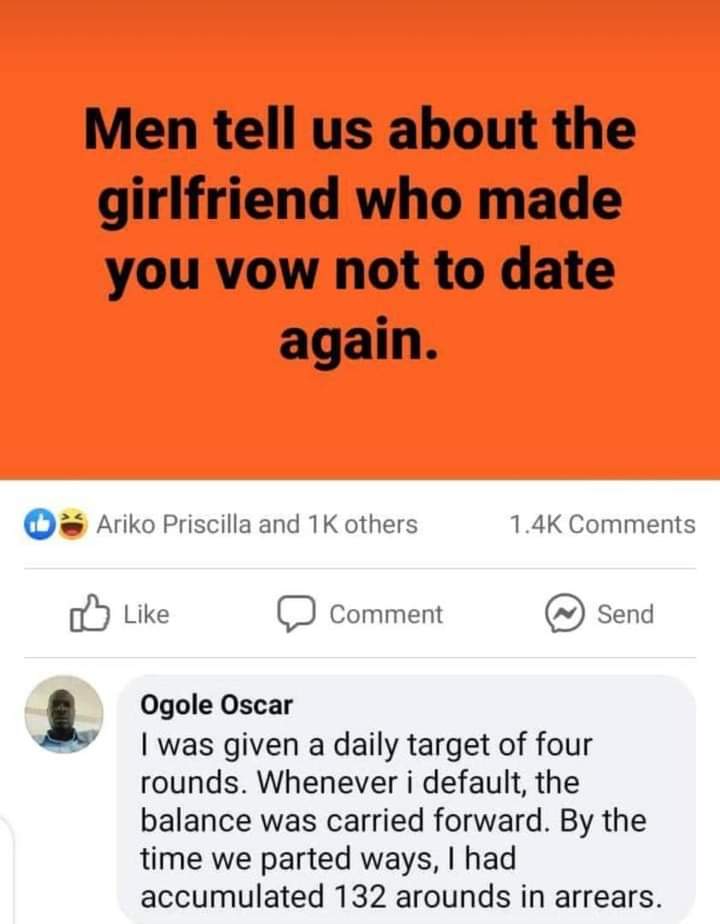Image resolution: width=720 pixels, height=924 pixels.
Task: Click the Ogole Oscar commenter name
Action: pyautogui.click(x=216, y=705)
